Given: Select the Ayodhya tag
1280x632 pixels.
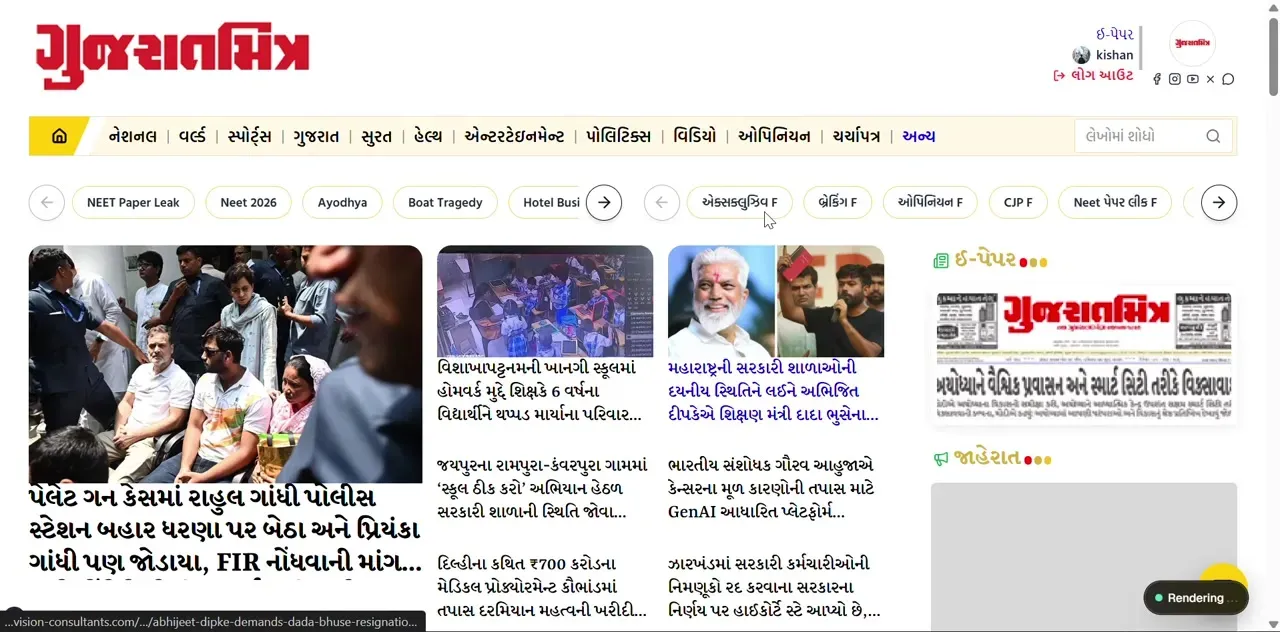Looking at the screenshot, I should tap(342, 202).
